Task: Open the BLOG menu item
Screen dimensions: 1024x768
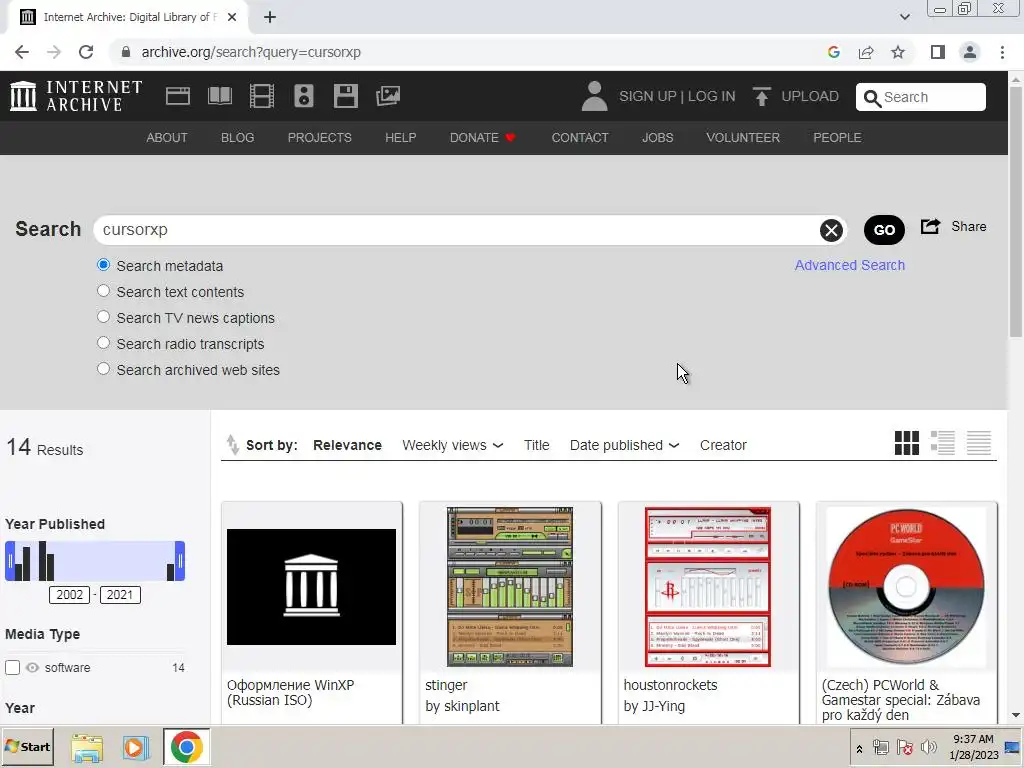Action: 237,138
